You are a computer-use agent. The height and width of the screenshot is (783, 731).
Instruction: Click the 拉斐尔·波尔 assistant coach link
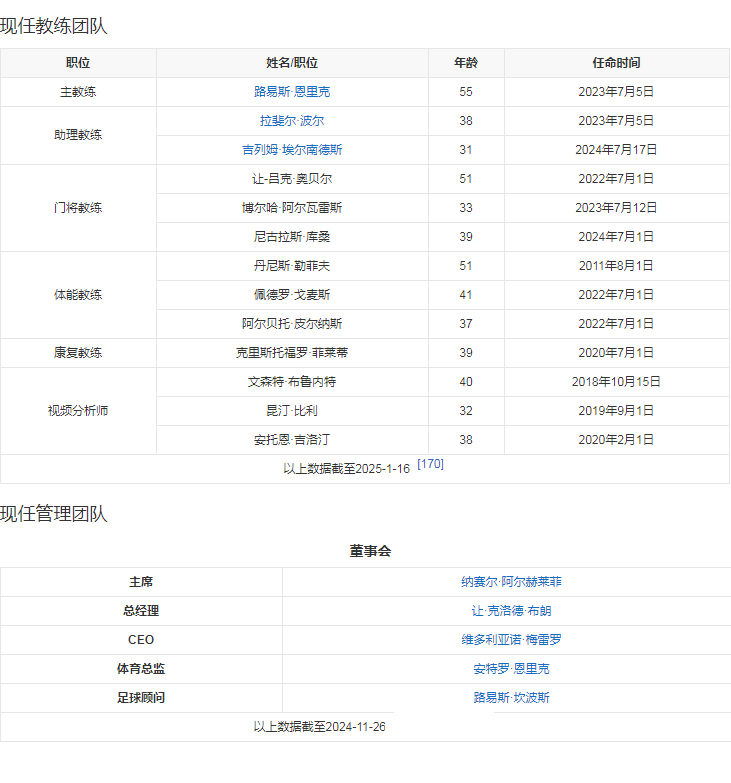coord(292,121)
